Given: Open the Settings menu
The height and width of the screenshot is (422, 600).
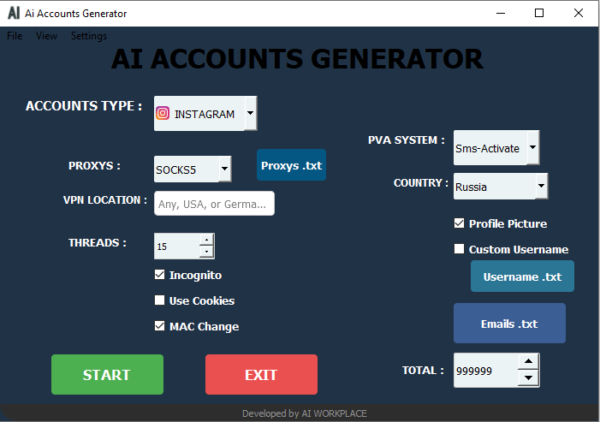Looking at the screenshot, I should [89, 36].
